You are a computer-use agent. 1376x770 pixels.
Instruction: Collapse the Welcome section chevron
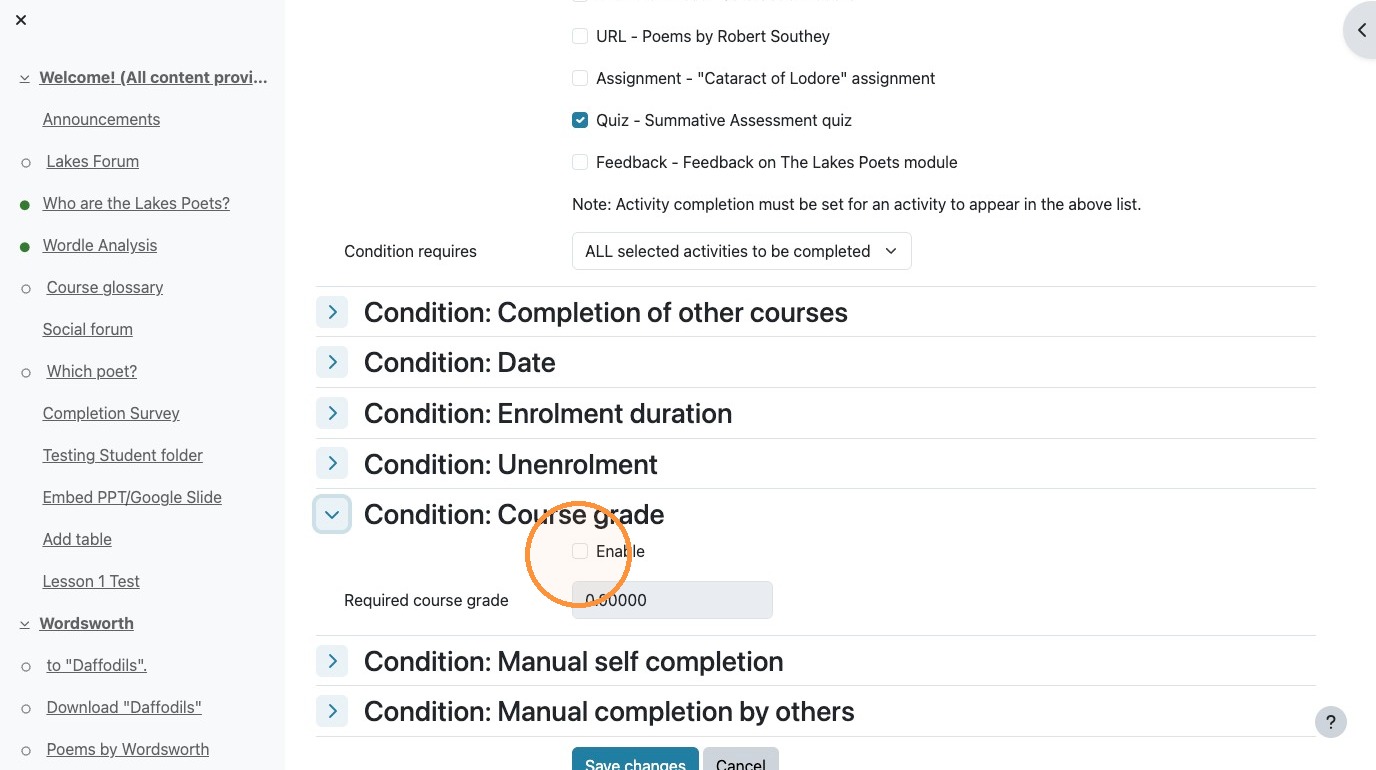coord(24,78)
